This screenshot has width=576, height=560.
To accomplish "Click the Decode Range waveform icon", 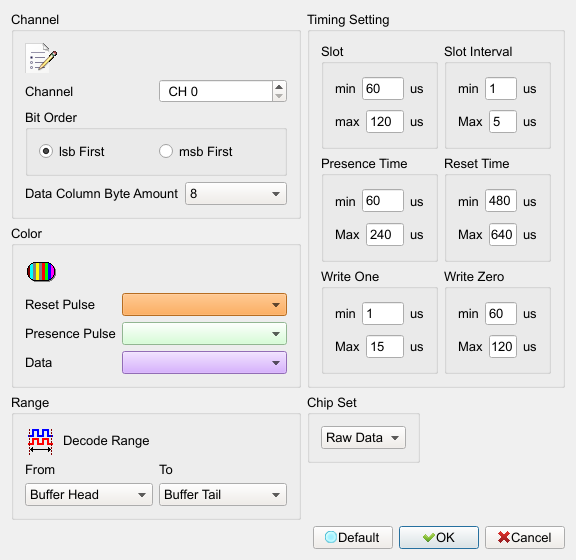I will (x=40, y=441).
